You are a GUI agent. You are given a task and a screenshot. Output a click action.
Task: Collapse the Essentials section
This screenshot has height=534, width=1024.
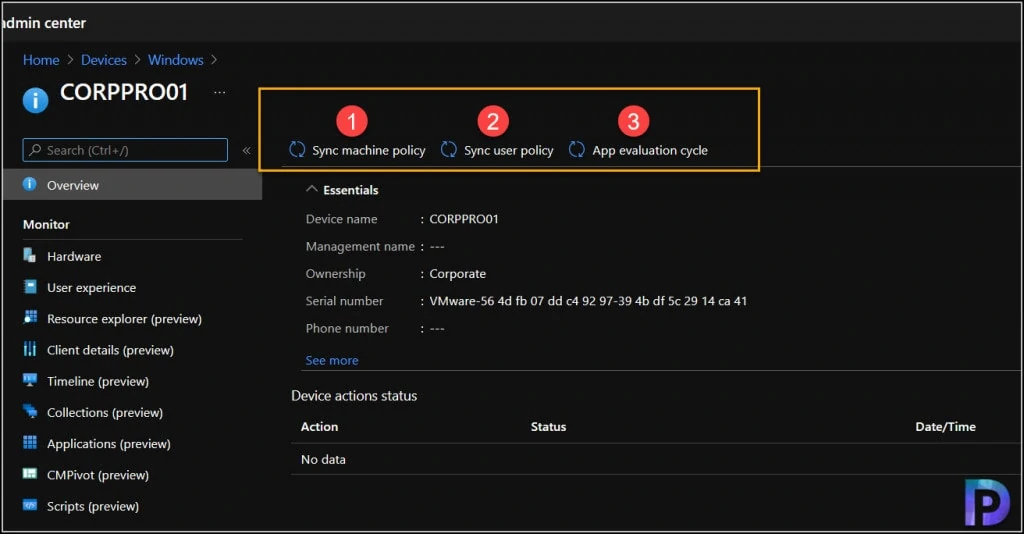pyautogui.click(x=312, y=189)
